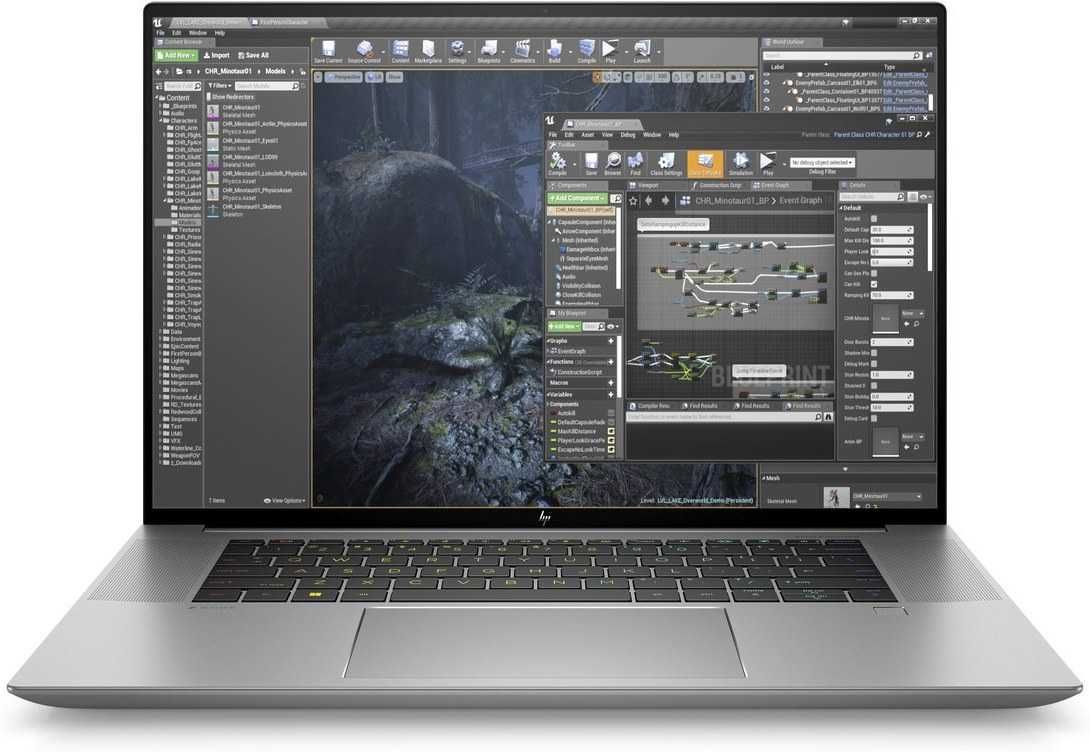Toggle visibility eye of first World Outliner row
The height and width of the screenshot is (752, 1090).
click(766, 74)
